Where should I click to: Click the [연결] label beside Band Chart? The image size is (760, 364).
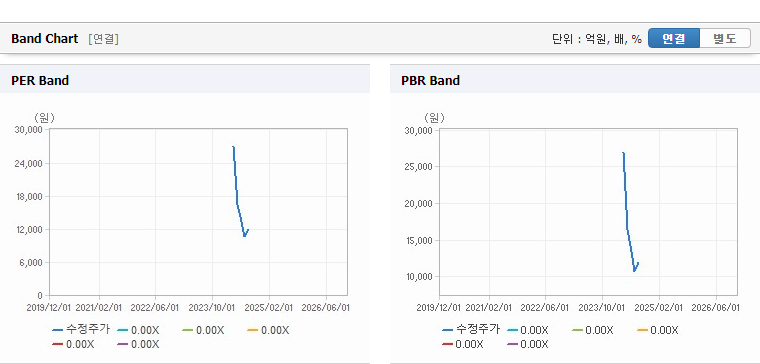[103, 39]
